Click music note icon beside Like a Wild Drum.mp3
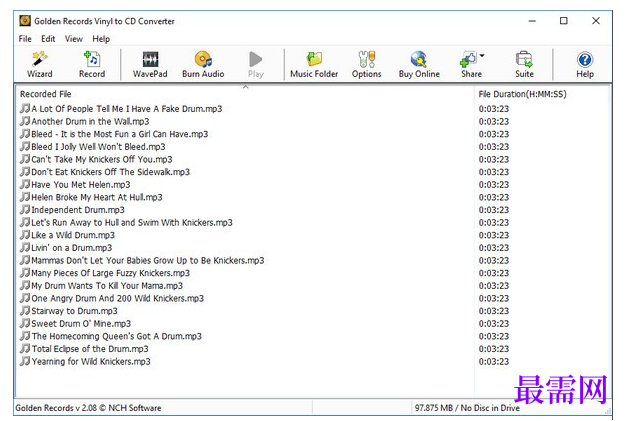 [25, 235]
